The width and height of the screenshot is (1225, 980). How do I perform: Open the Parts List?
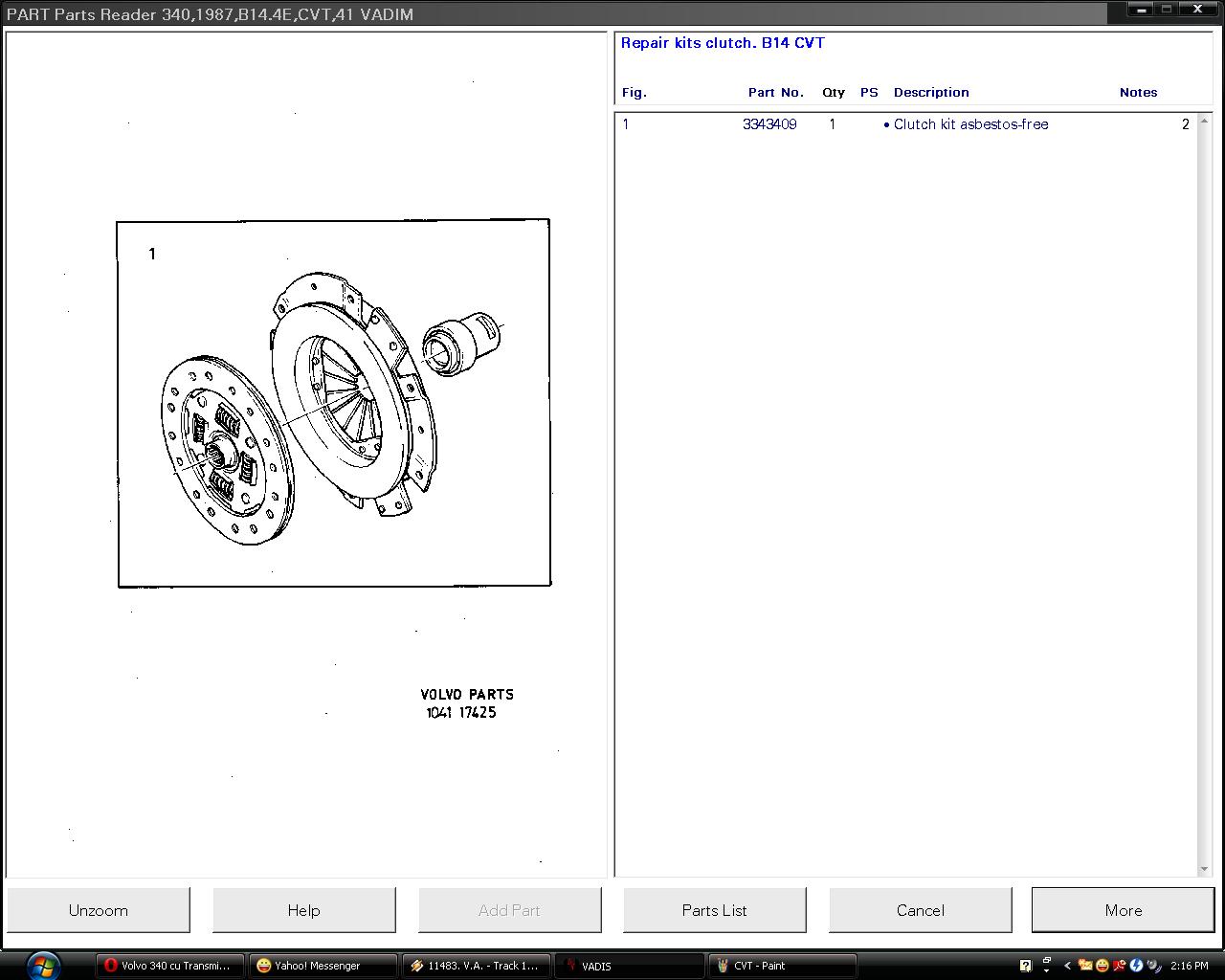coord(715,910)
